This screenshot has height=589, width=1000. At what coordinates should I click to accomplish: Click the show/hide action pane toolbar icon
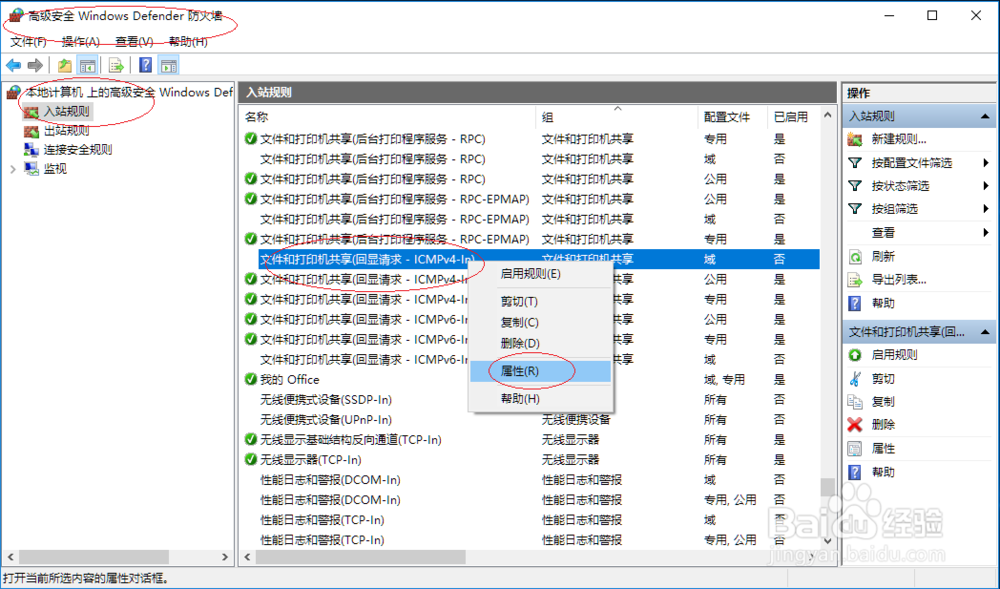pos(168,65)
